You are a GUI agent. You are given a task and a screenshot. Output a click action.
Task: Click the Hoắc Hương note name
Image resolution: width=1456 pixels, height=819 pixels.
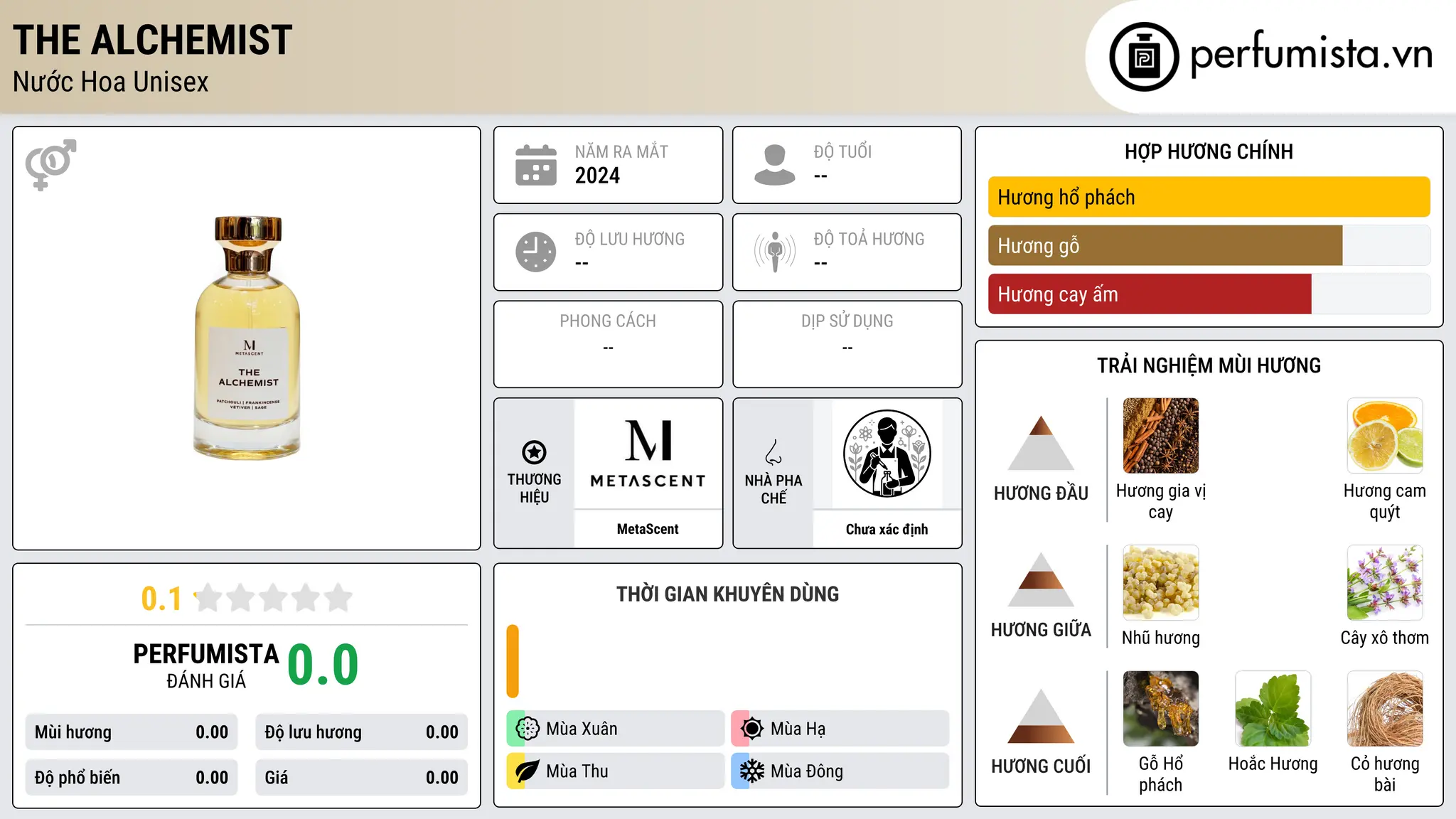coord(1273,764)
